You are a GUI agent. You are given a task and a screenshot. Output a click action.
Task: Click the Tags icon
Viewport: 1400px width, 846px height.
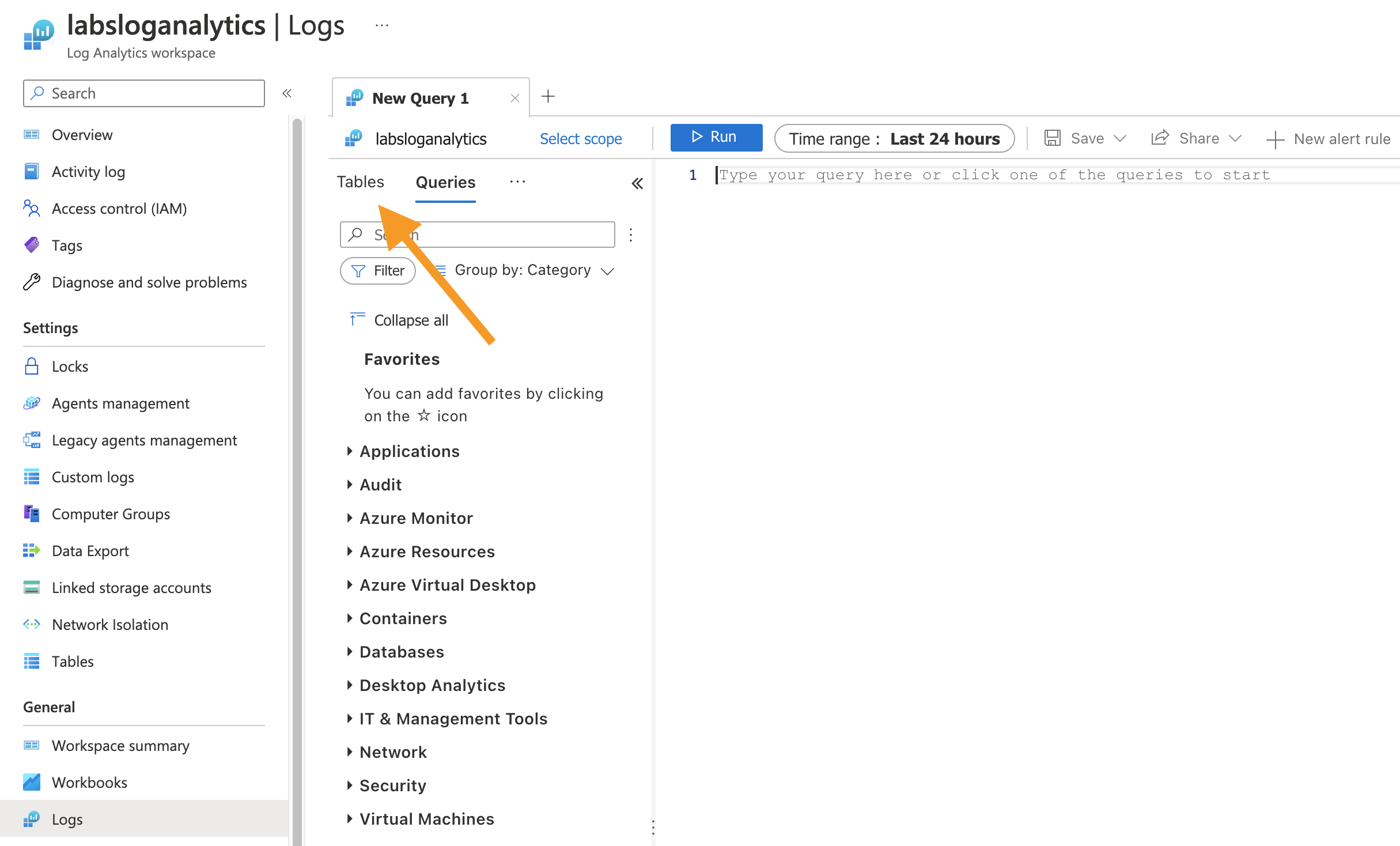click(x=31, y=246)
